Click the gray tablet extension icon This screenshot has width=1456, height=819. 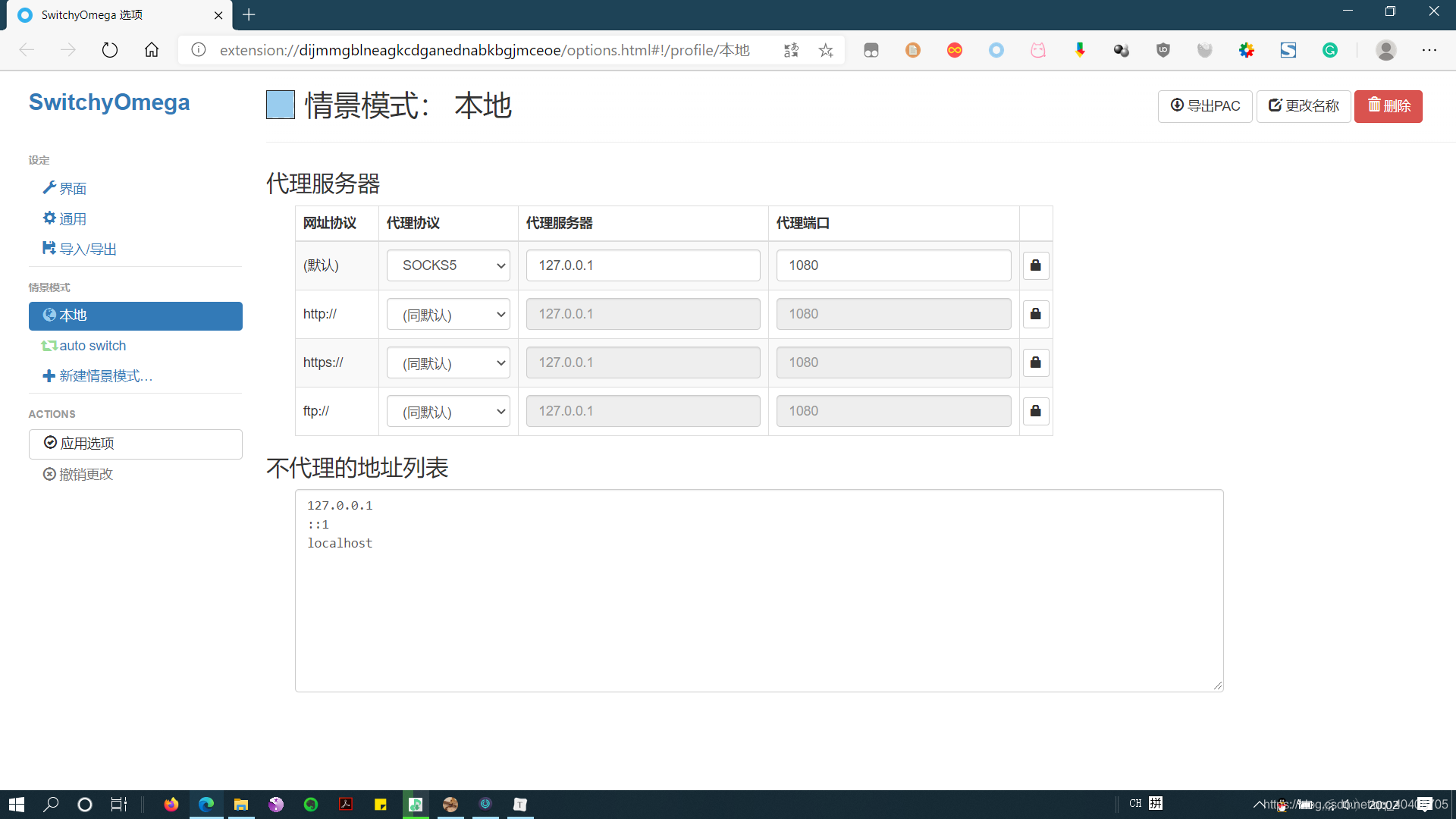(x=871, y=50)
